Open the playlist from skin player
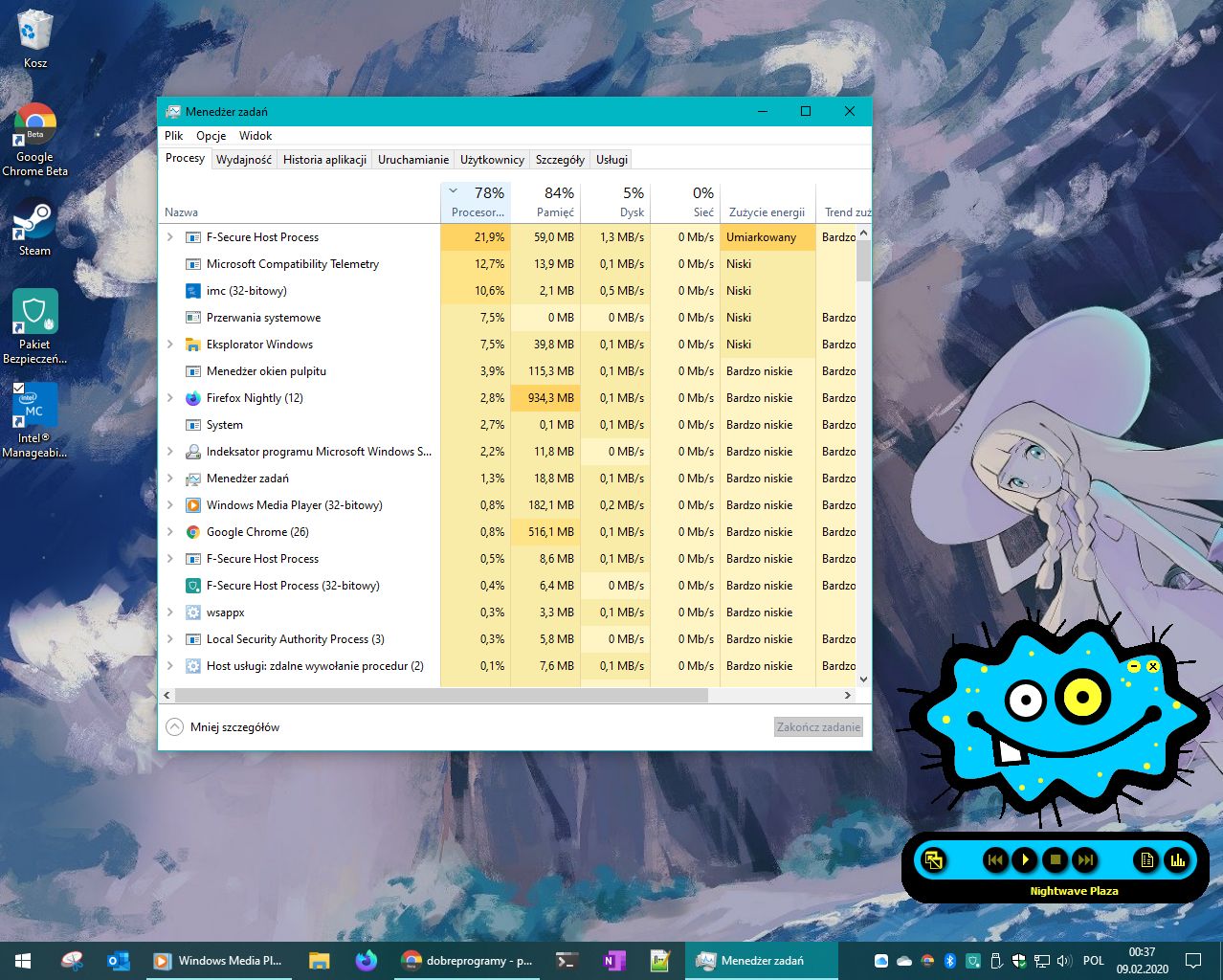Viewport: 1223px width, 980px height. (1146, 859)
